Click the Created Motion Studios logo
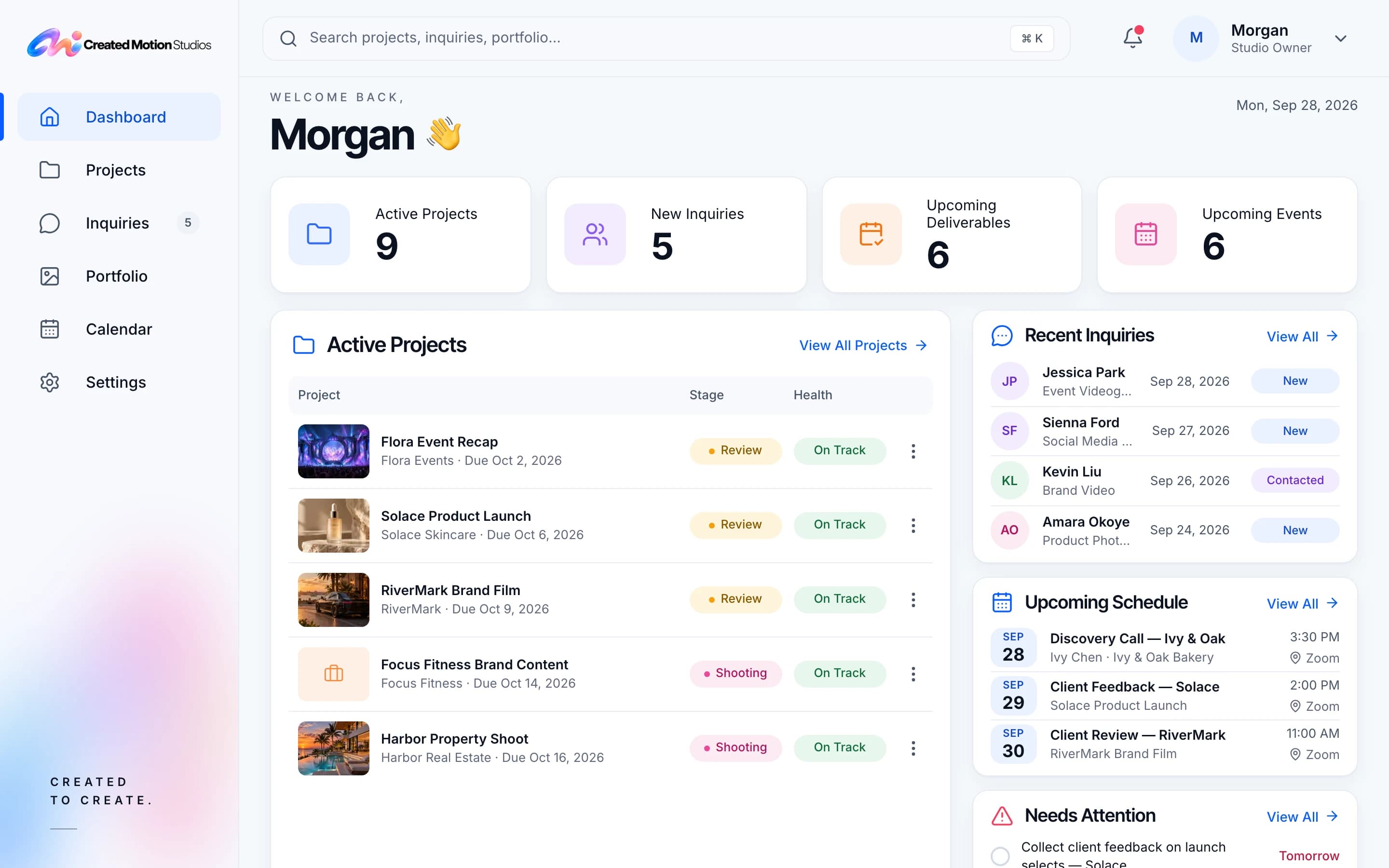1389x868 pixels. [119, 43]
